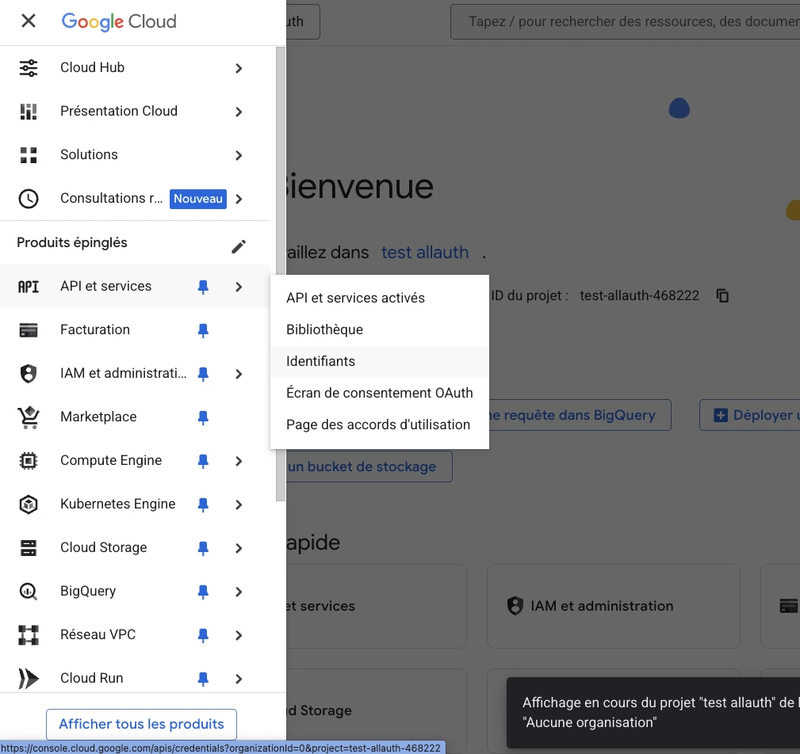The width and height of the screenshot is (800, 754).
Task: Open Bibliothèque from the submenu
Action: [x=379, y=330]
